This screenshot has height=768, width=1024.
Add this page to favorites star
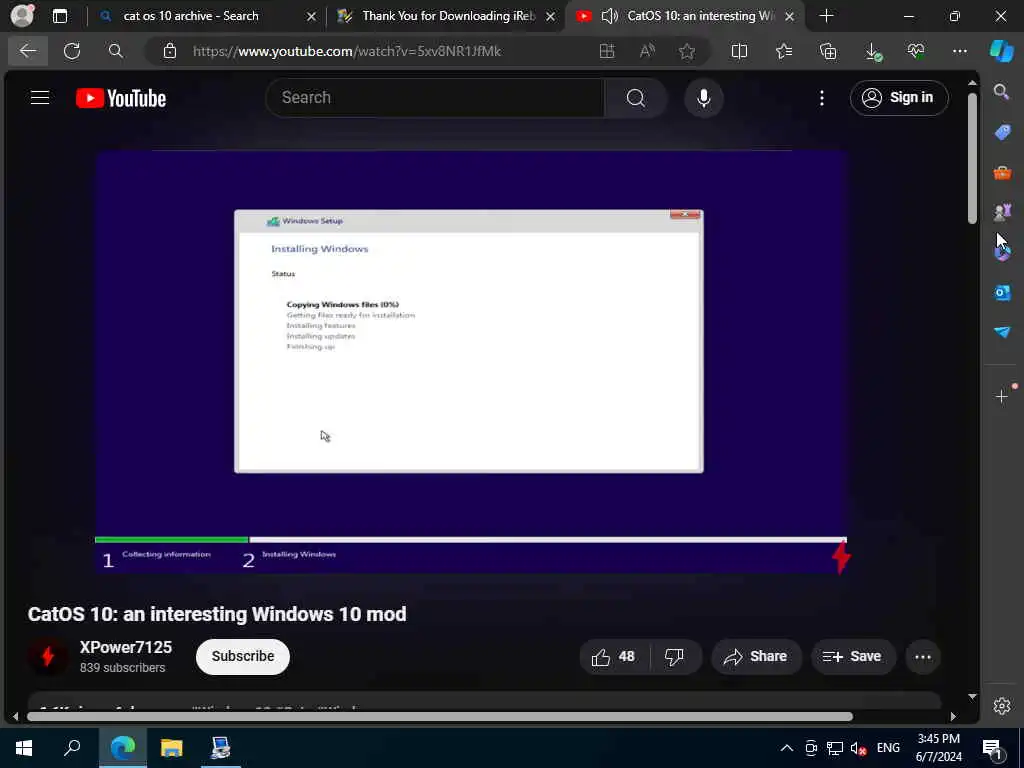[x=686, y=51]
